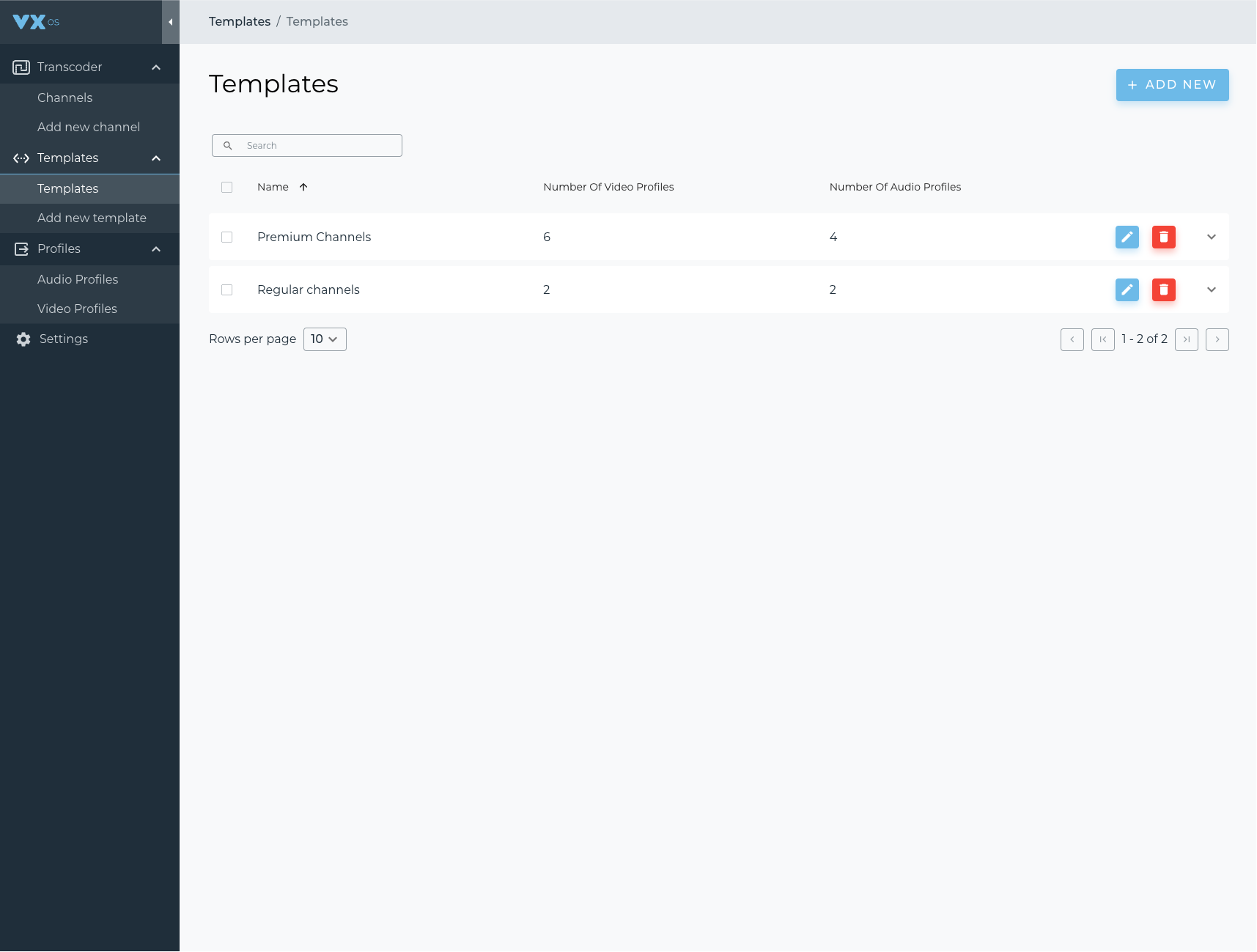Check the Regular channels row checkbox
The height and width of the screenshot is (952, 1257).
[x=227, y=290]
